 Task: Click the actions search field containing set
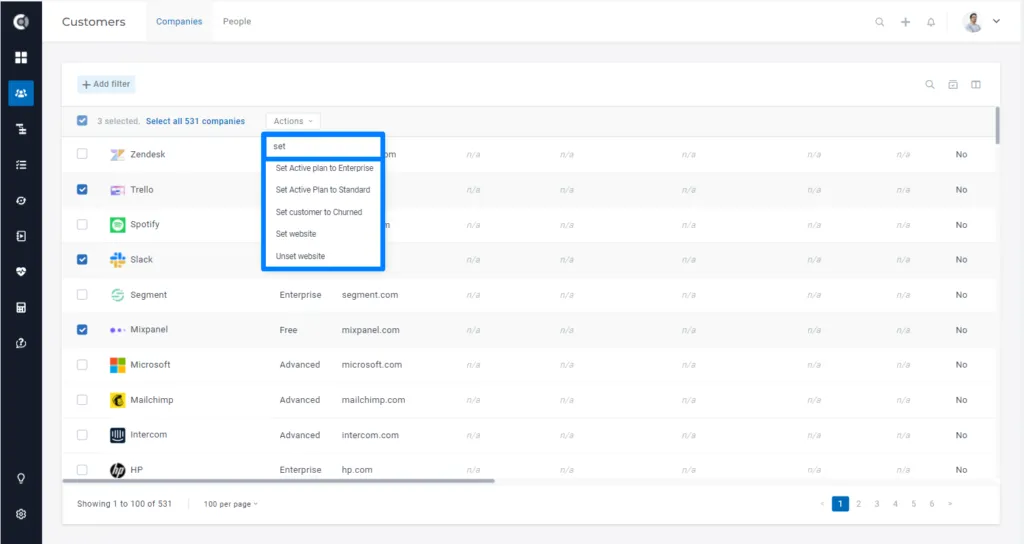click(x=323, y=146)
